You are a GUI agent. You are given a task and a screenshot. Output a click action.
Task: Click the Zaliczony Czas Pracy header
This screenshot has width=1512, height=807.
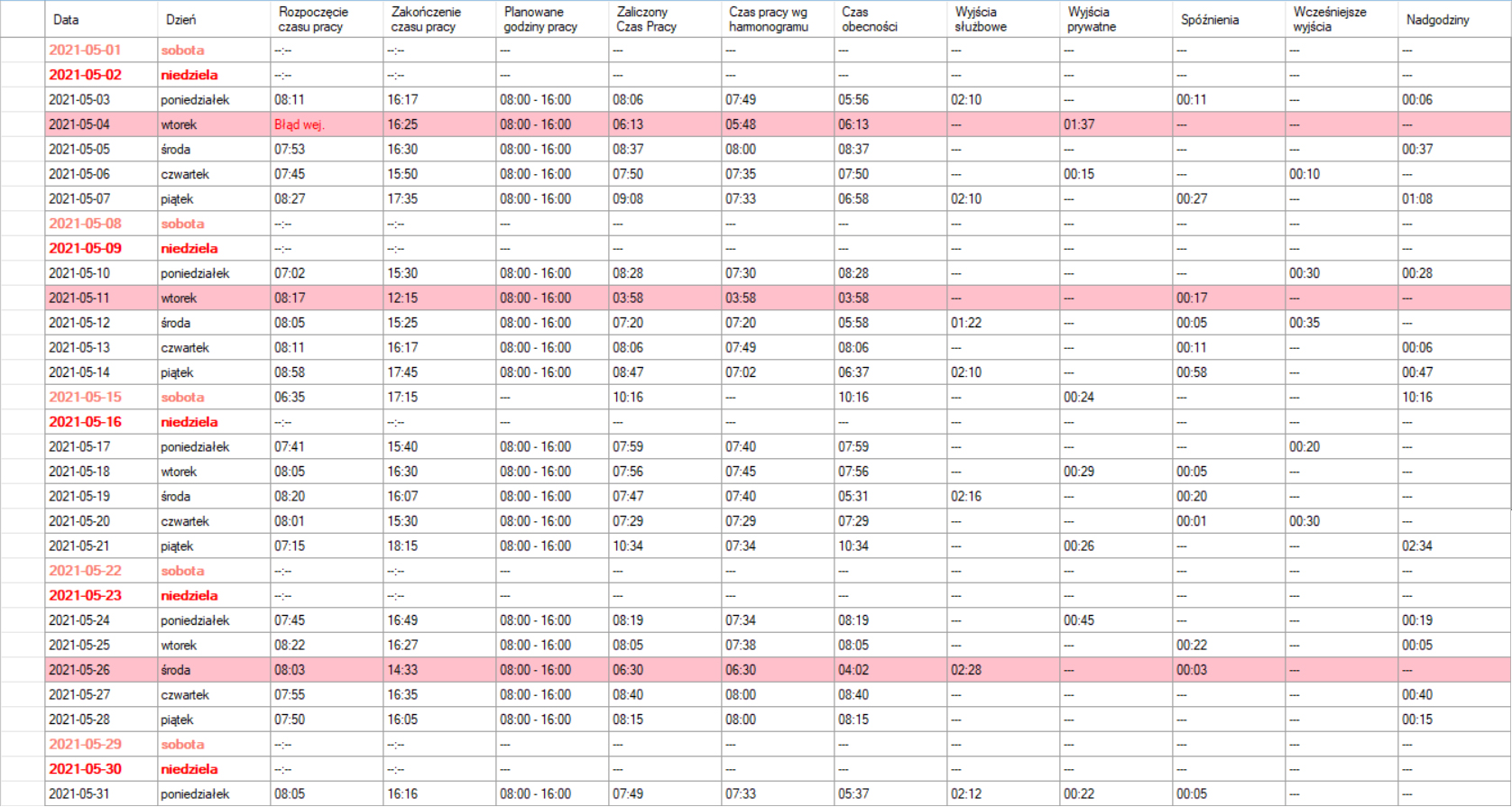(665, 19)
